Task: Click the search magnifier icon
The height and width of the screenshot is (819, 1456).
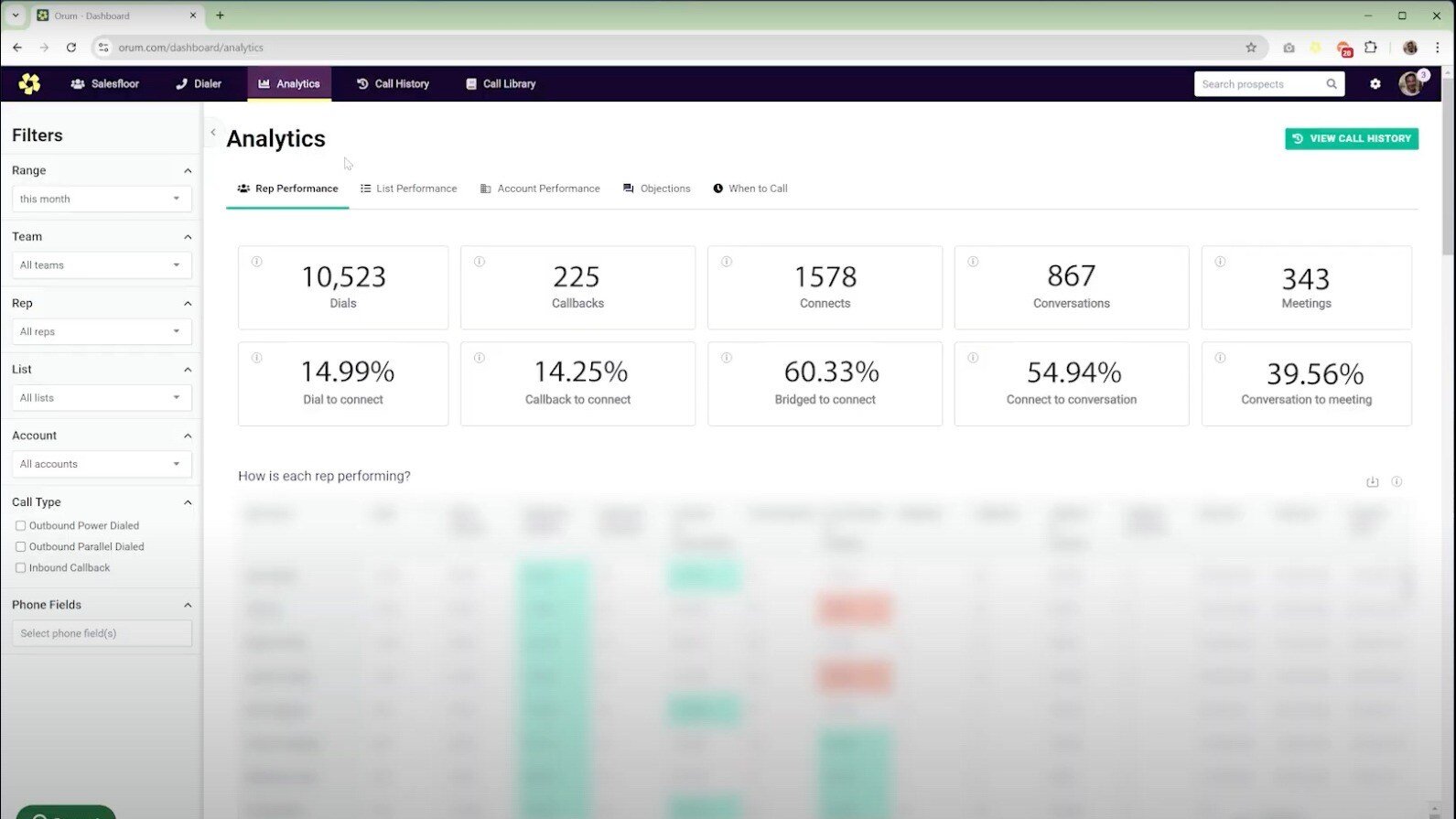Action: (x=1332, y=84)
